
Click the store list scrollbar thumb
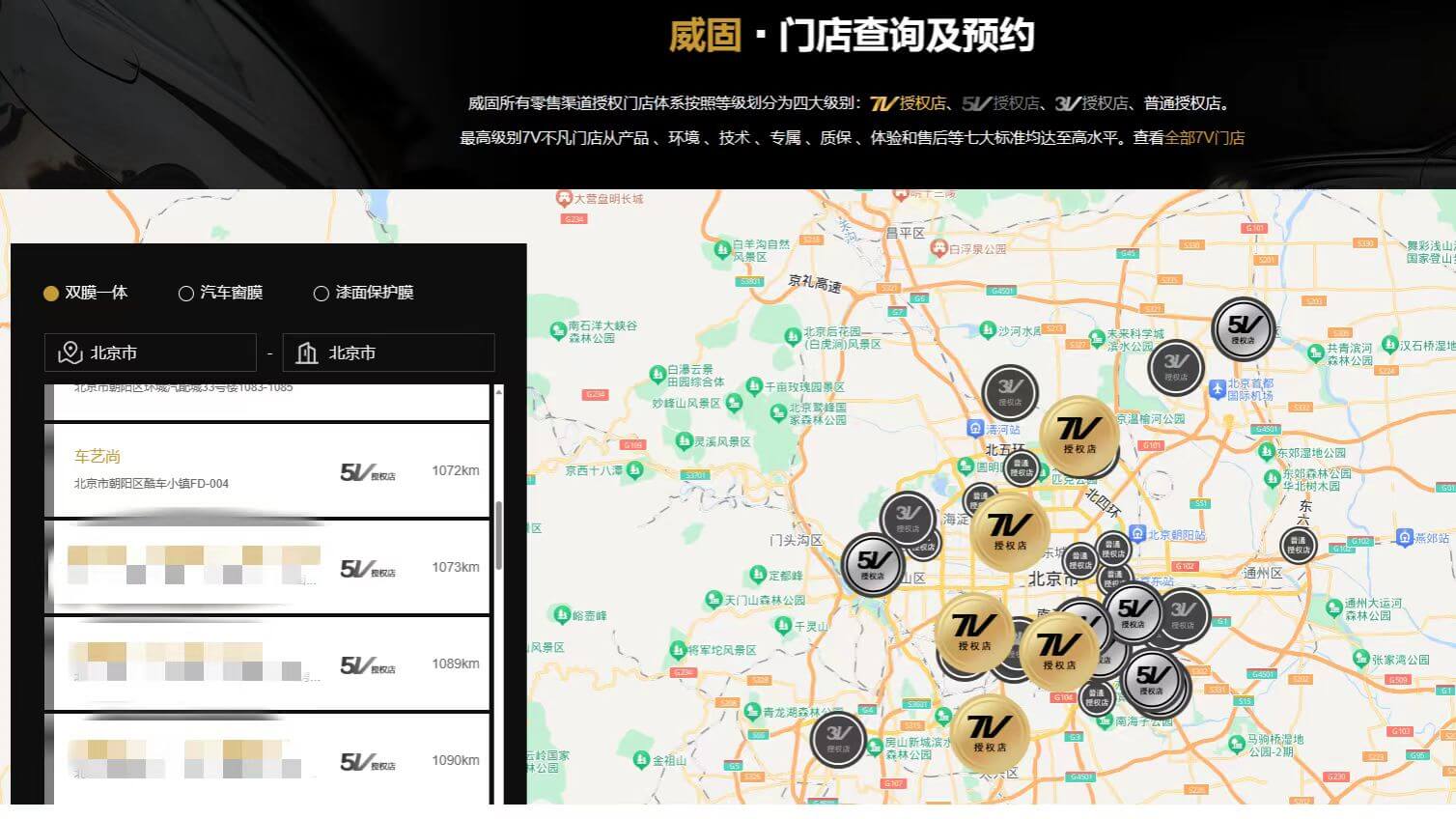tap(498, 537)
